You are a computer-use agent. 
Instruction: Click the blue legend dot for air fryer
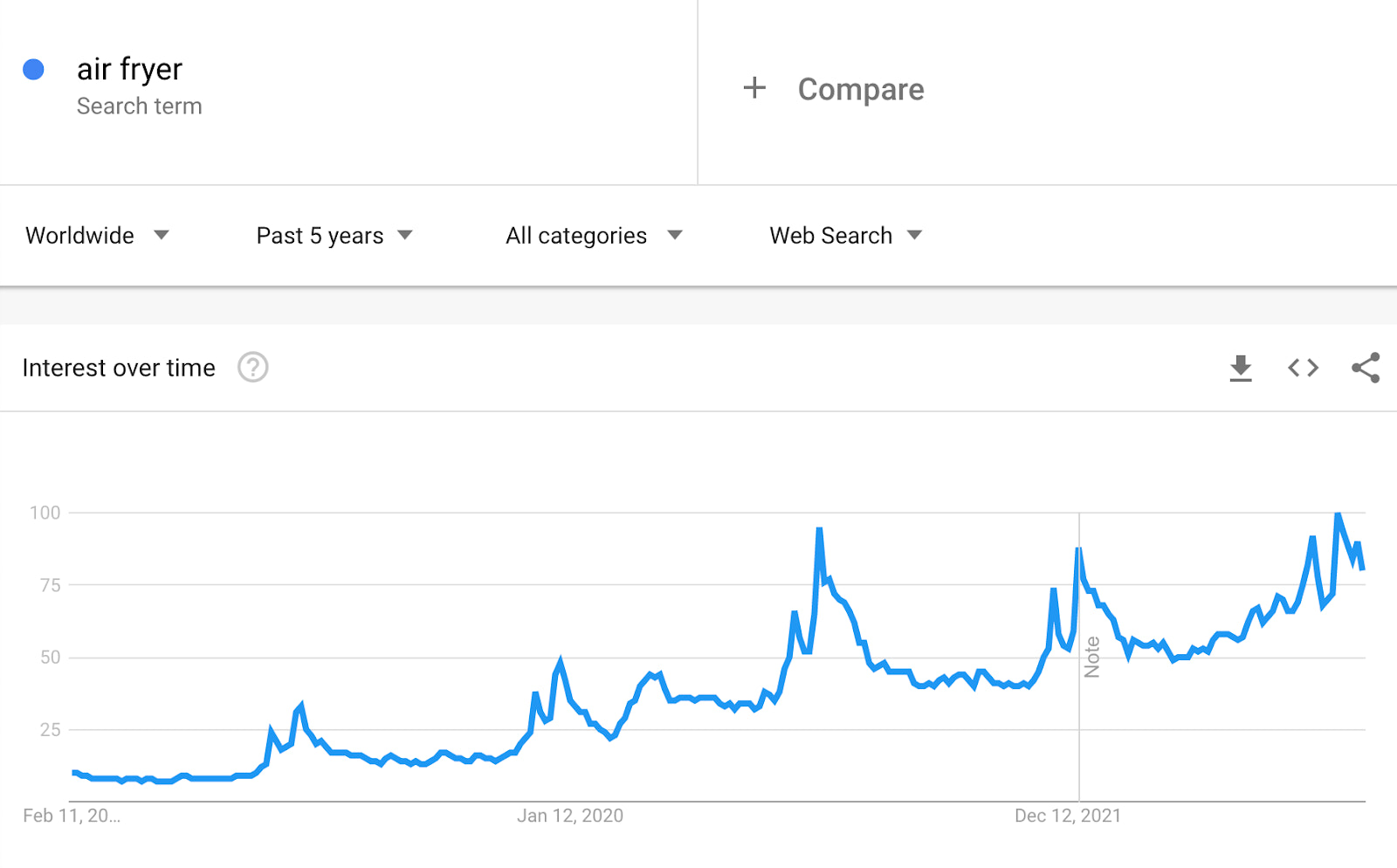coord(34,68)
